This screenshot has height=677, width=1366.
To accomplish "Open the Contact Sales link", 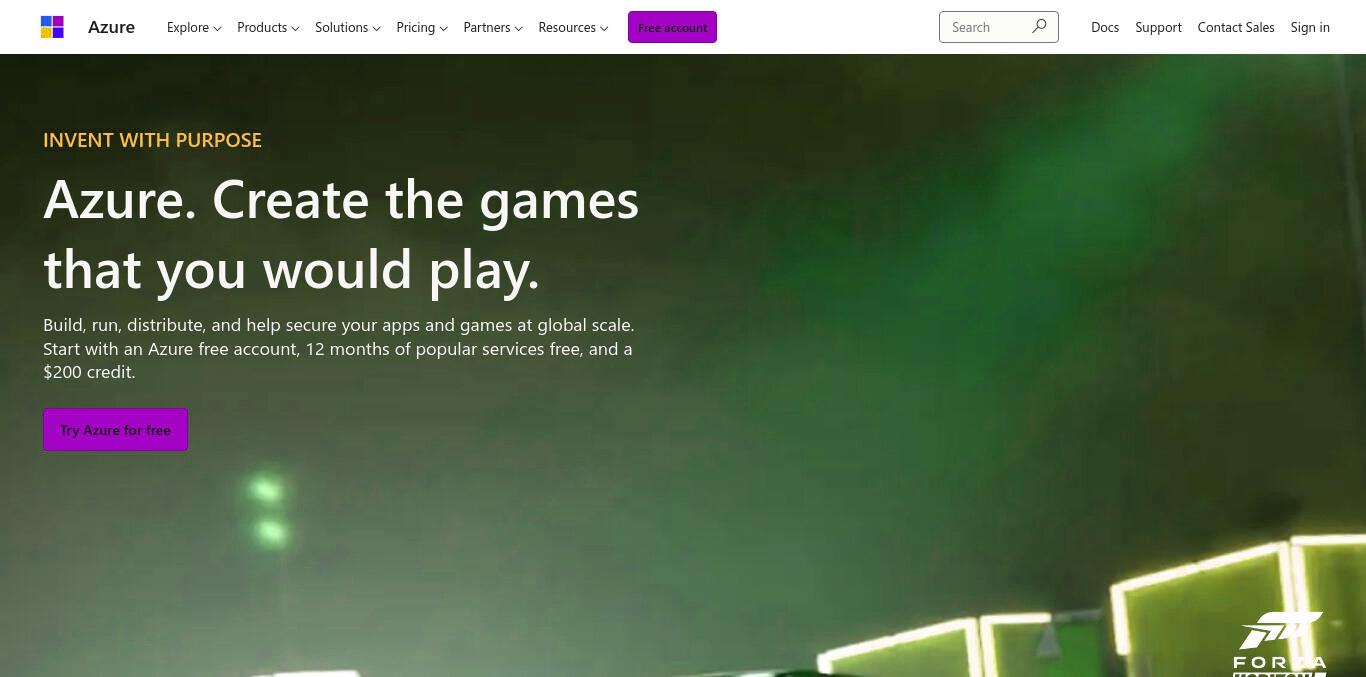I will coord(1236,27).
